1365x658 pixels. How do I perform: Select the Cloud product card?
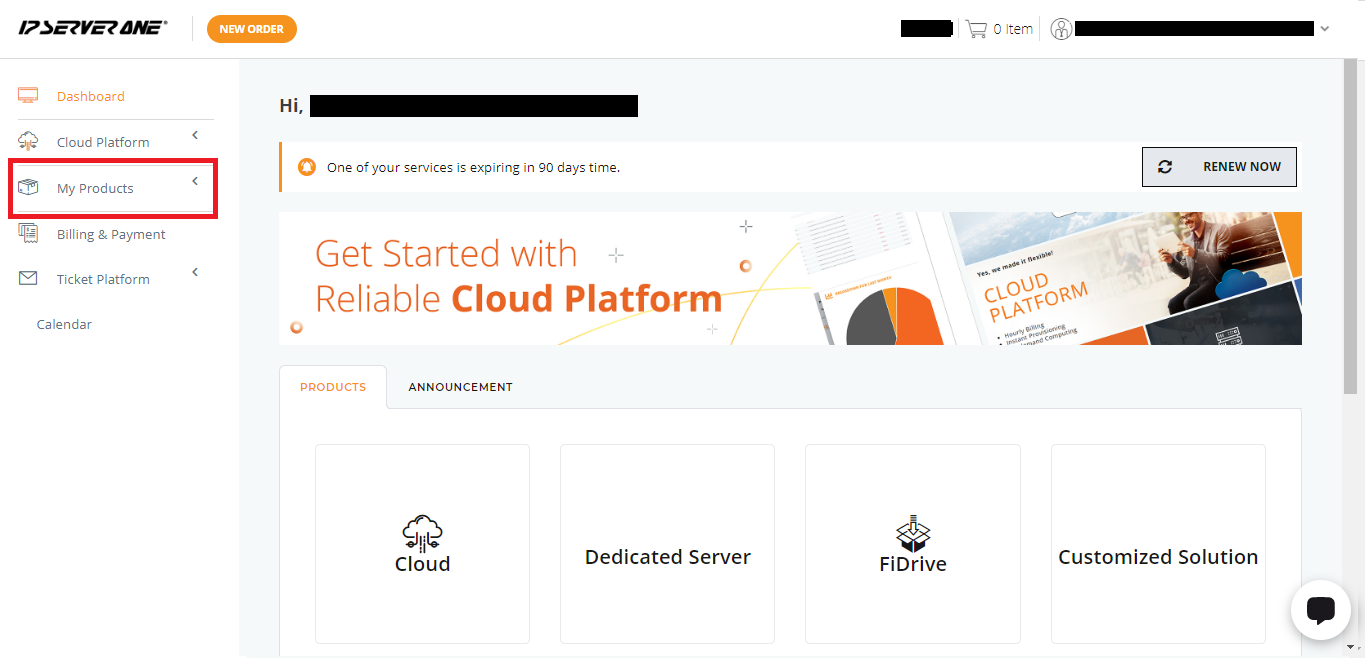[x=422, y=544]
